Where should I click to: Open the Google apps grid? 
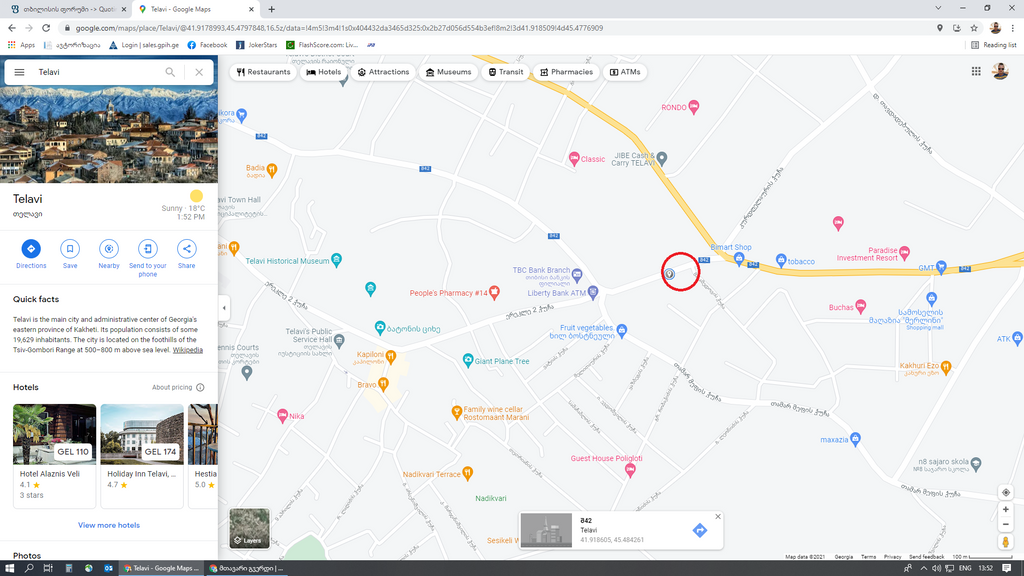976,71
